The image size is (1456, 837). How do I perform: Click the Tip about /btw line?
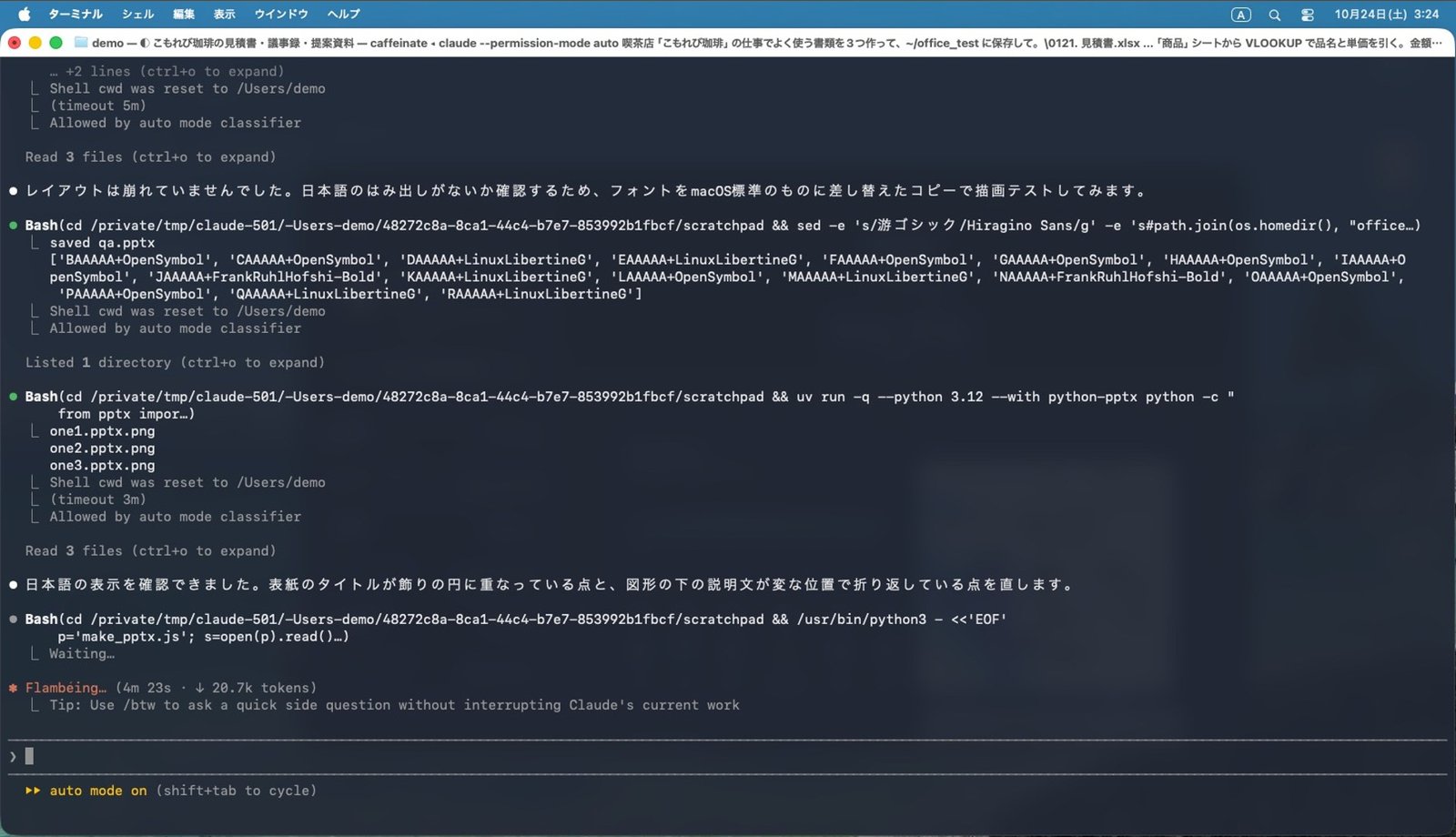[394, 705]
